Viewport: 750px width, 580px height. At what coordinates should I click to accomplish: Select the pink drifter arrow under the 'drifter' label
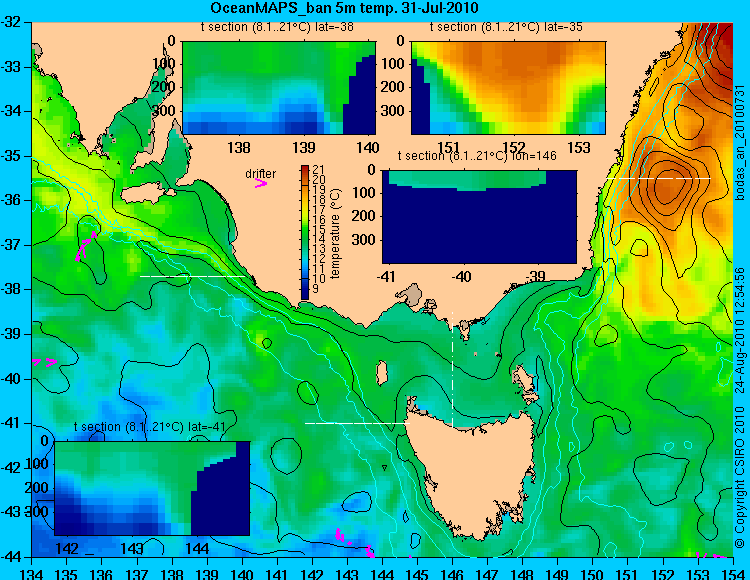click(x=261, y=183)
